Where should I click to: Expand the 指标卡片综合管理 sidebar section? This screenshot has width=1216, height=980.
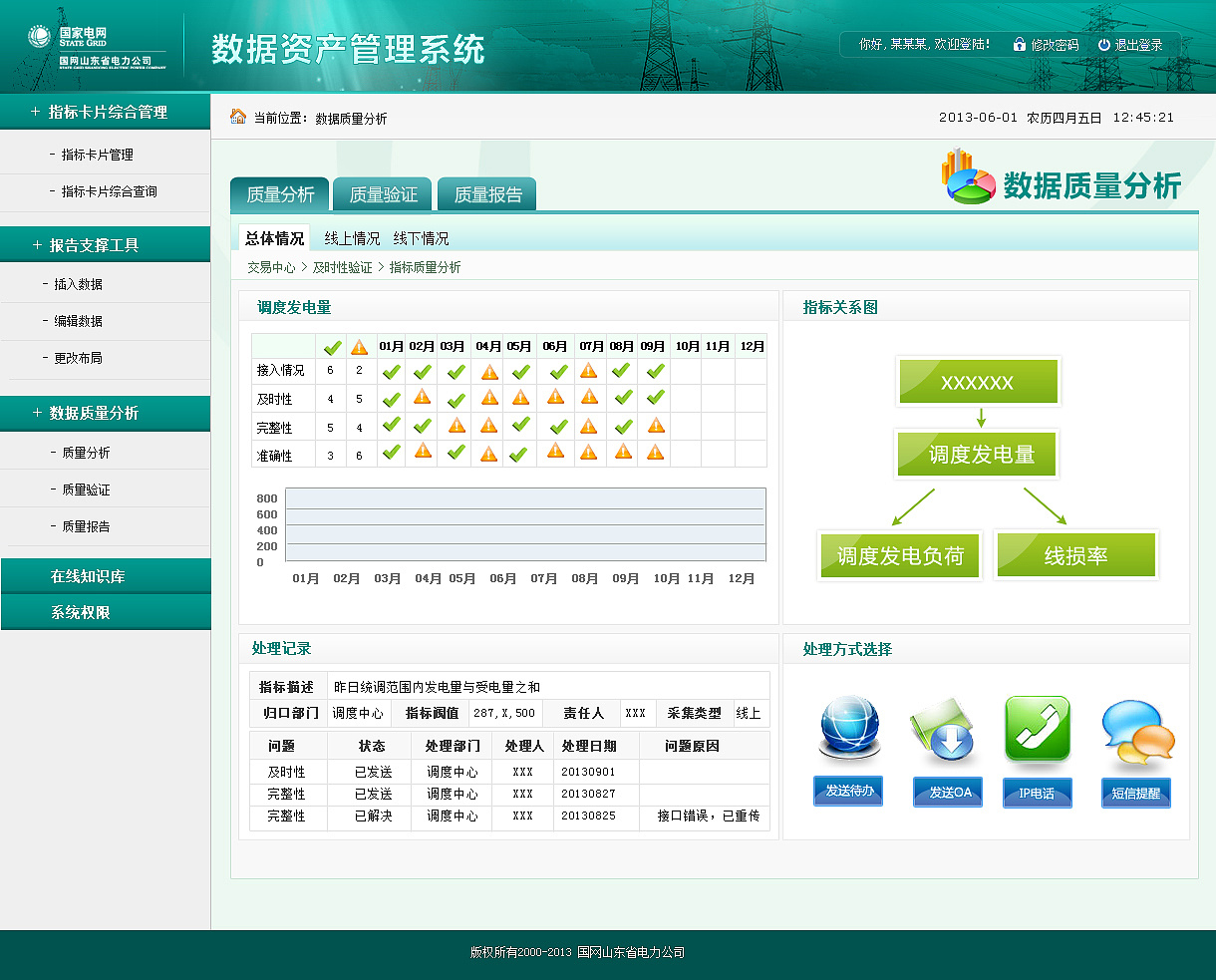pos(106,112)
